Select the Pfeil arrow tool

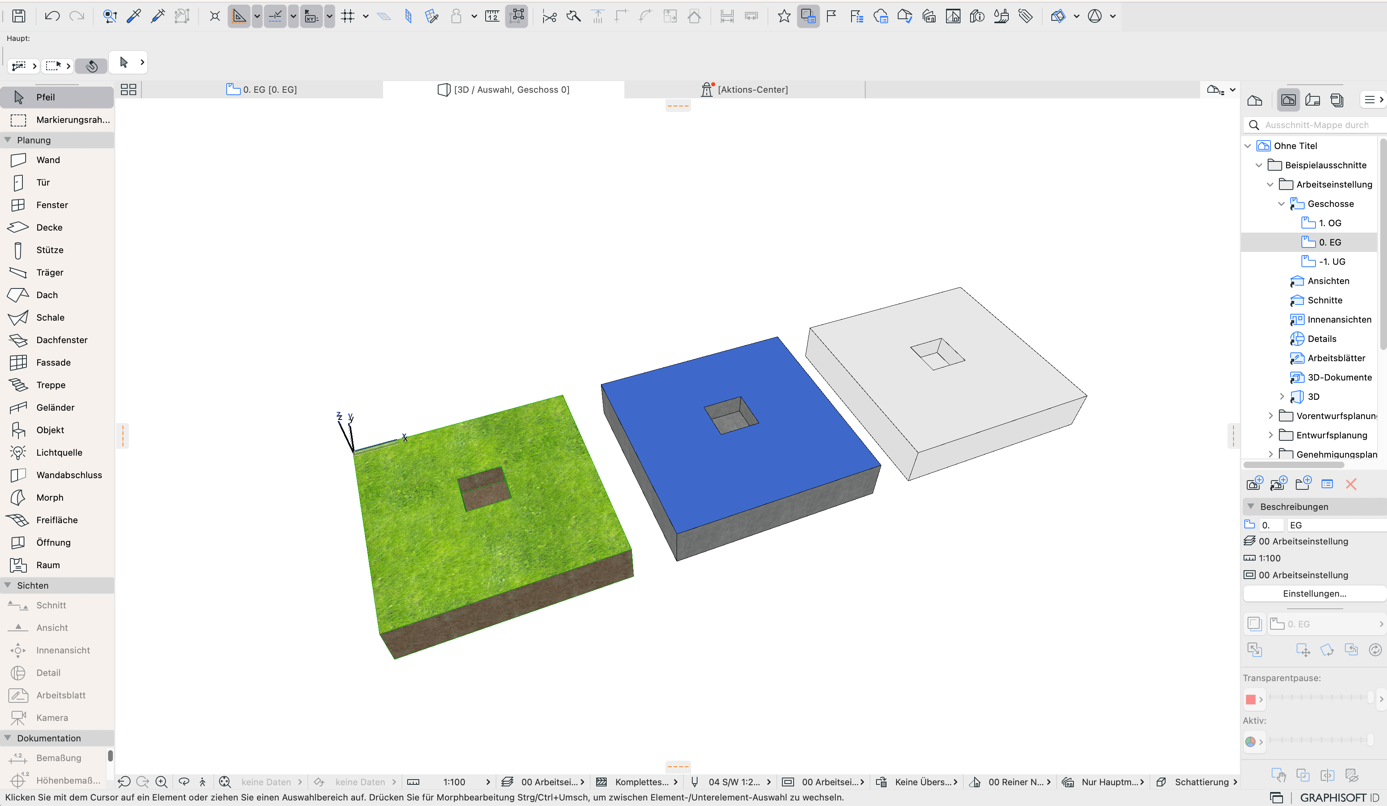(x=57, y=97)
